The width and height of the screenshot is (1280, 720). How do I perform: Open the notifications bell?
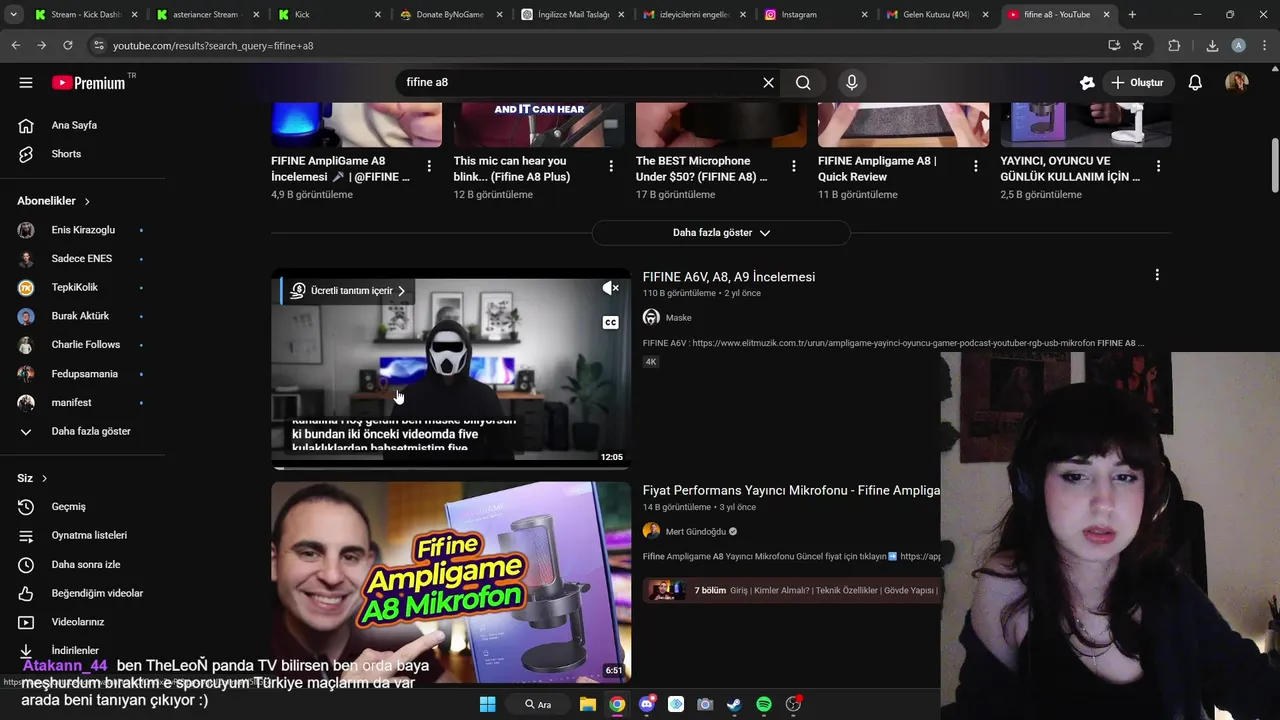click(x=1195, y=83)
